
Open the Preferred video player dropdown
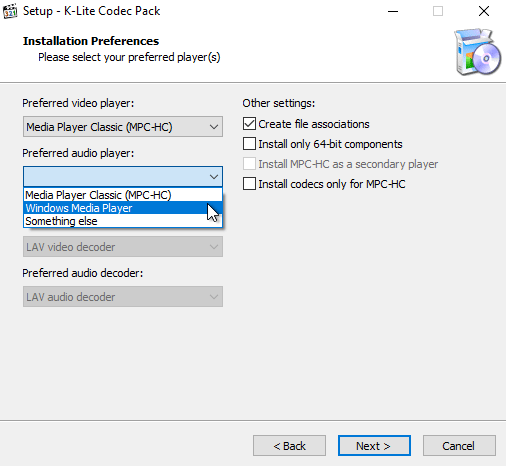(x=123, y=127)
